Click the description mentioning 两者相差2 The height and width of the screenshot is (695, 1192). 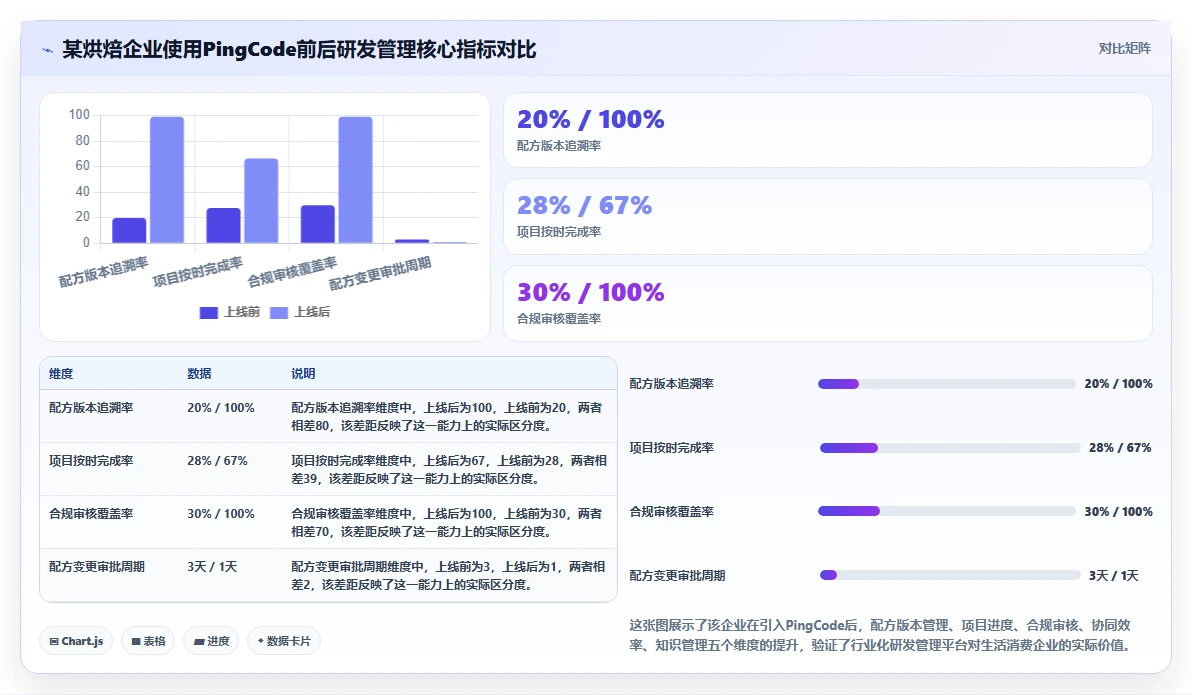point(449,576)
